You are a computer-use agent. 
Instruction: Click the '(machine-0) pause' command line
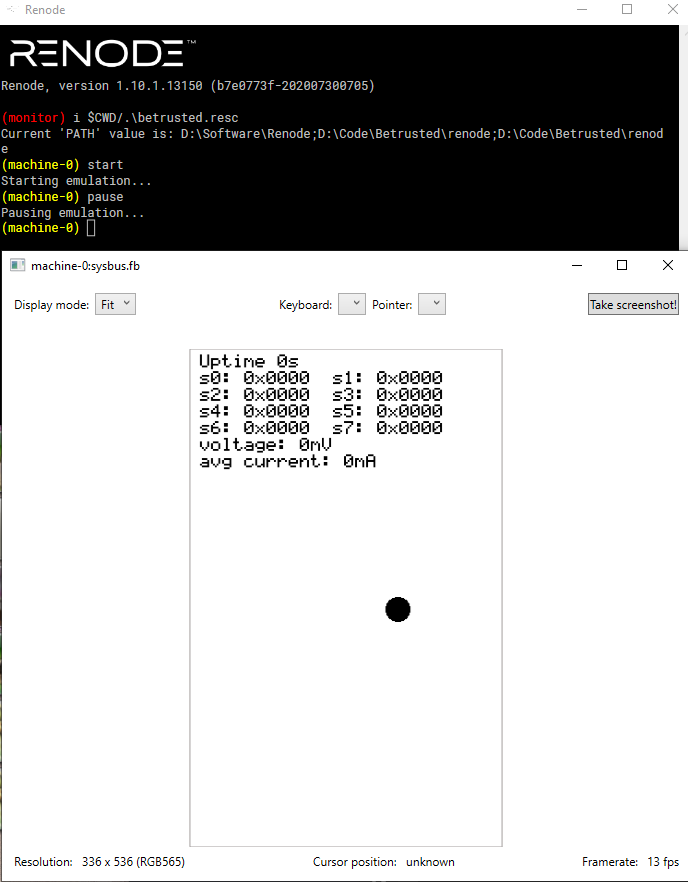coord(62,197)
